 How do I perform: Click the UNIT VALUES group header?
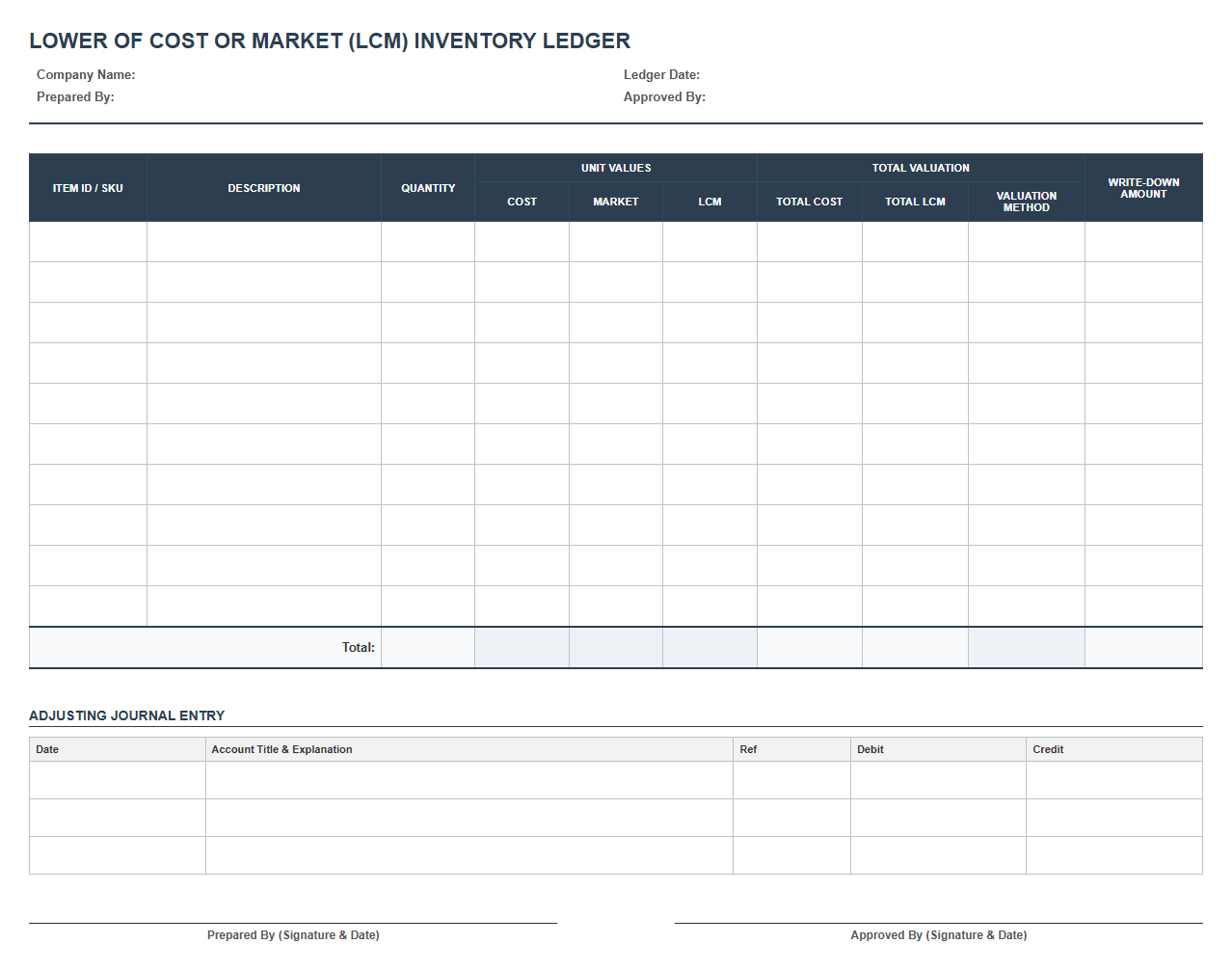coord(616,168)
